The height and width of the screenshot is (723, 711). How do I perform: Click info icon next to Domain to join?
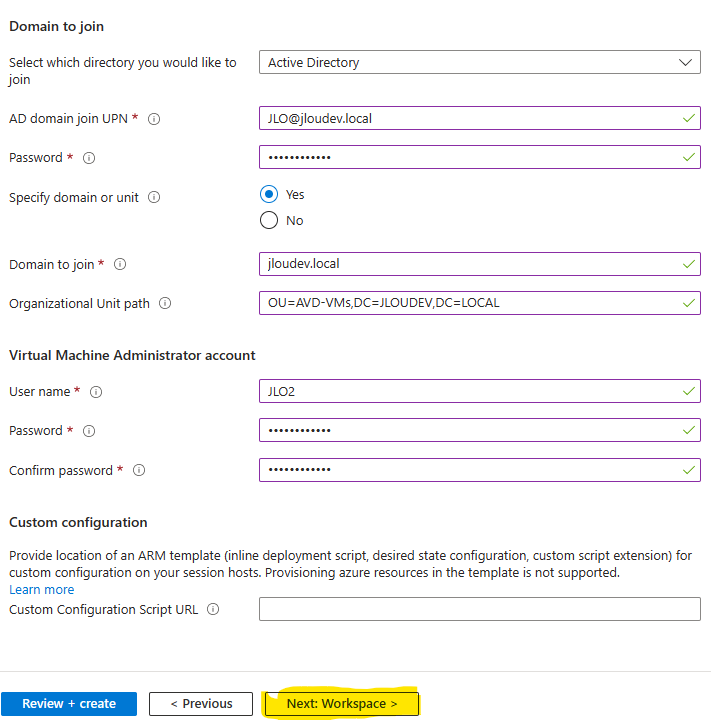(120, 264)
